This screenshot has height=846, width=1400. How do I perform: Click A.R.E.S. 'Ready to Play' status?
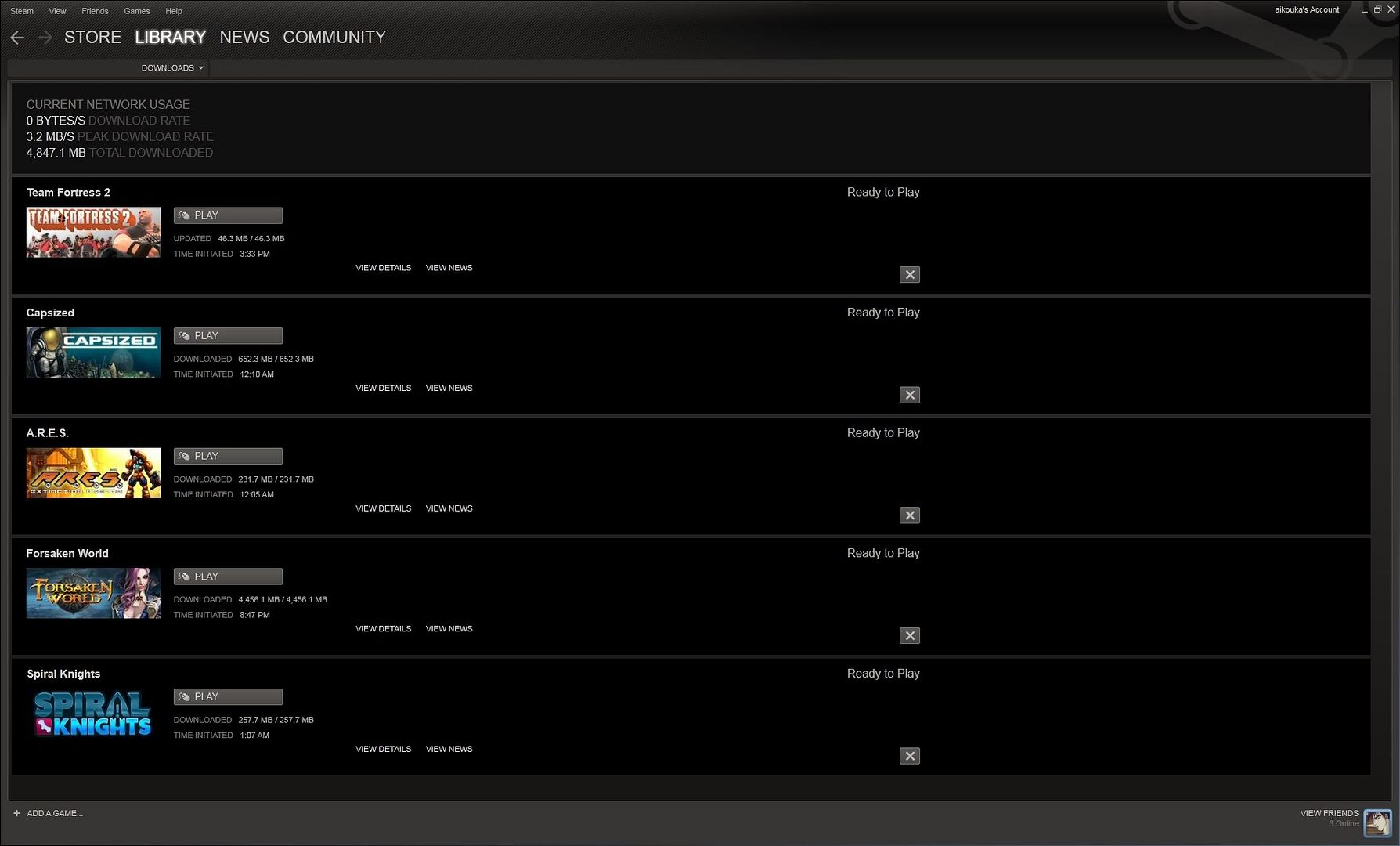point(883,433)
